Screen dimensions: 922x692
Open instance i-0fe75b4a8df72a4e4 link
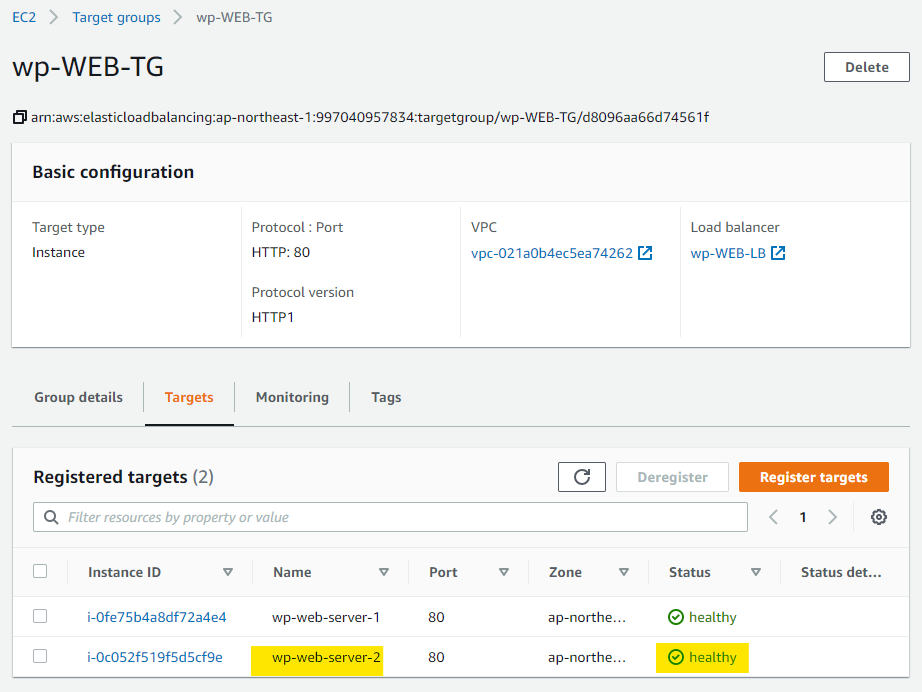pyautogui.click(x=156, y=617)
